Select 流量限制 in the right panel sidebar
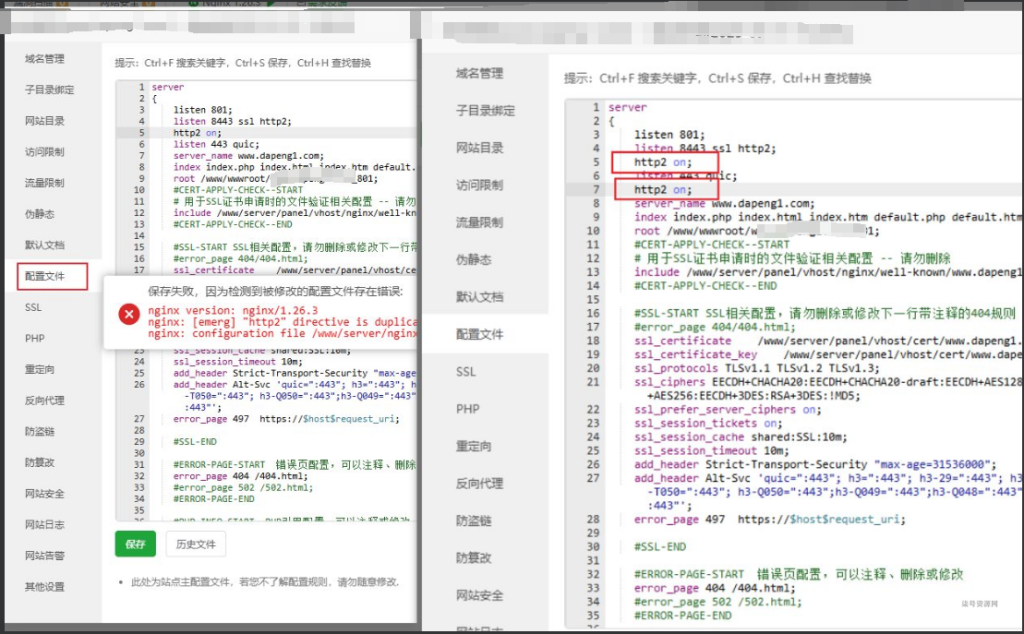 click(x=480, y=222)
